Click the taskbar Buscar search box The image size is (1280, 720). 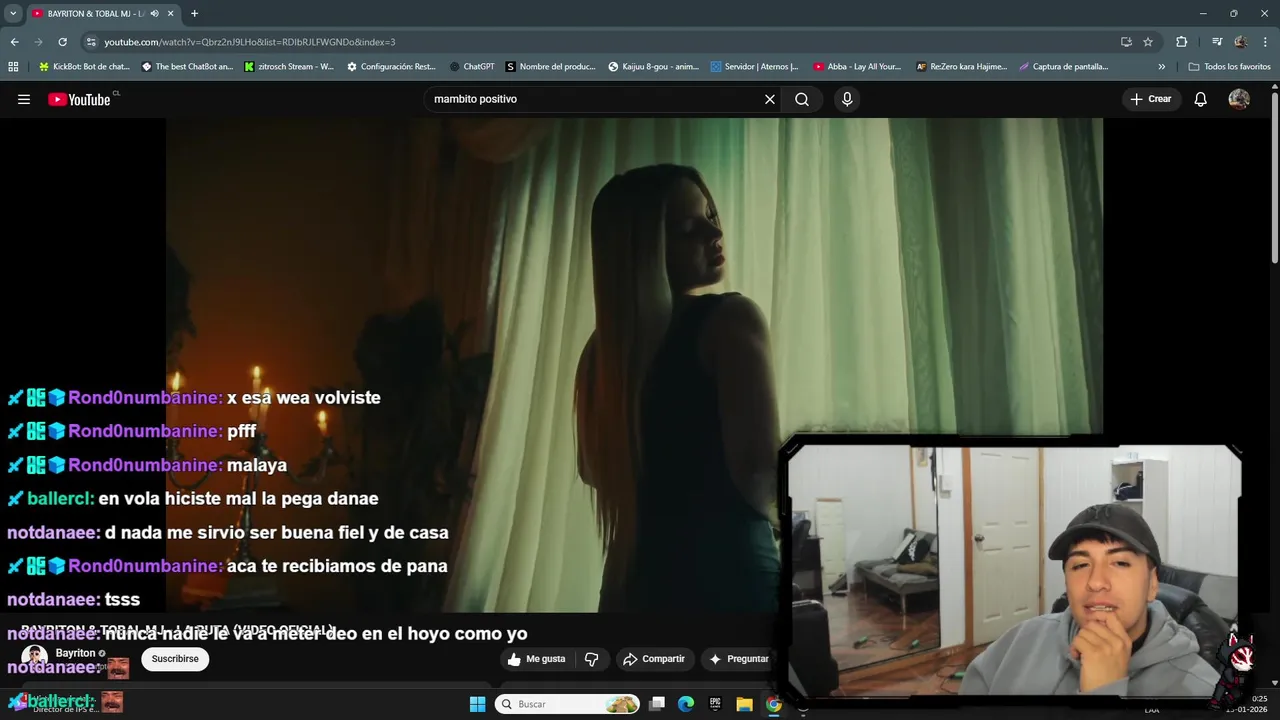[569, 704]
